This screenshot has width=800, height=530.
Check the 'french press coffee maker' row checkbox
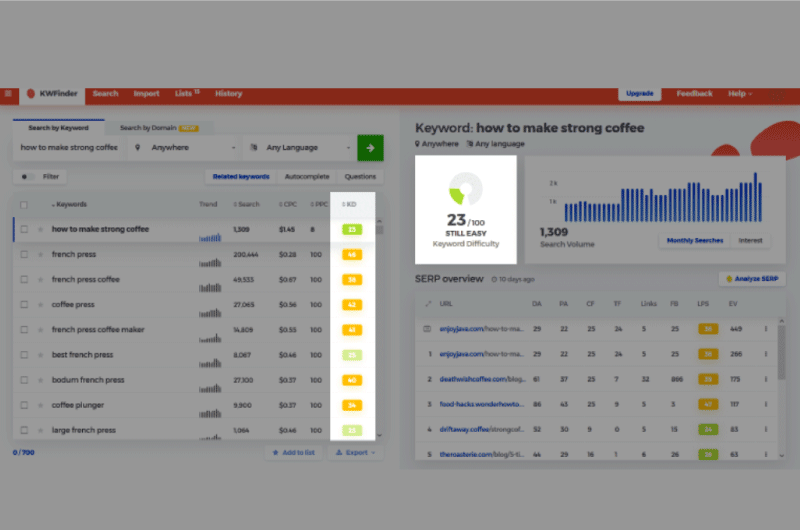(24, 330)
